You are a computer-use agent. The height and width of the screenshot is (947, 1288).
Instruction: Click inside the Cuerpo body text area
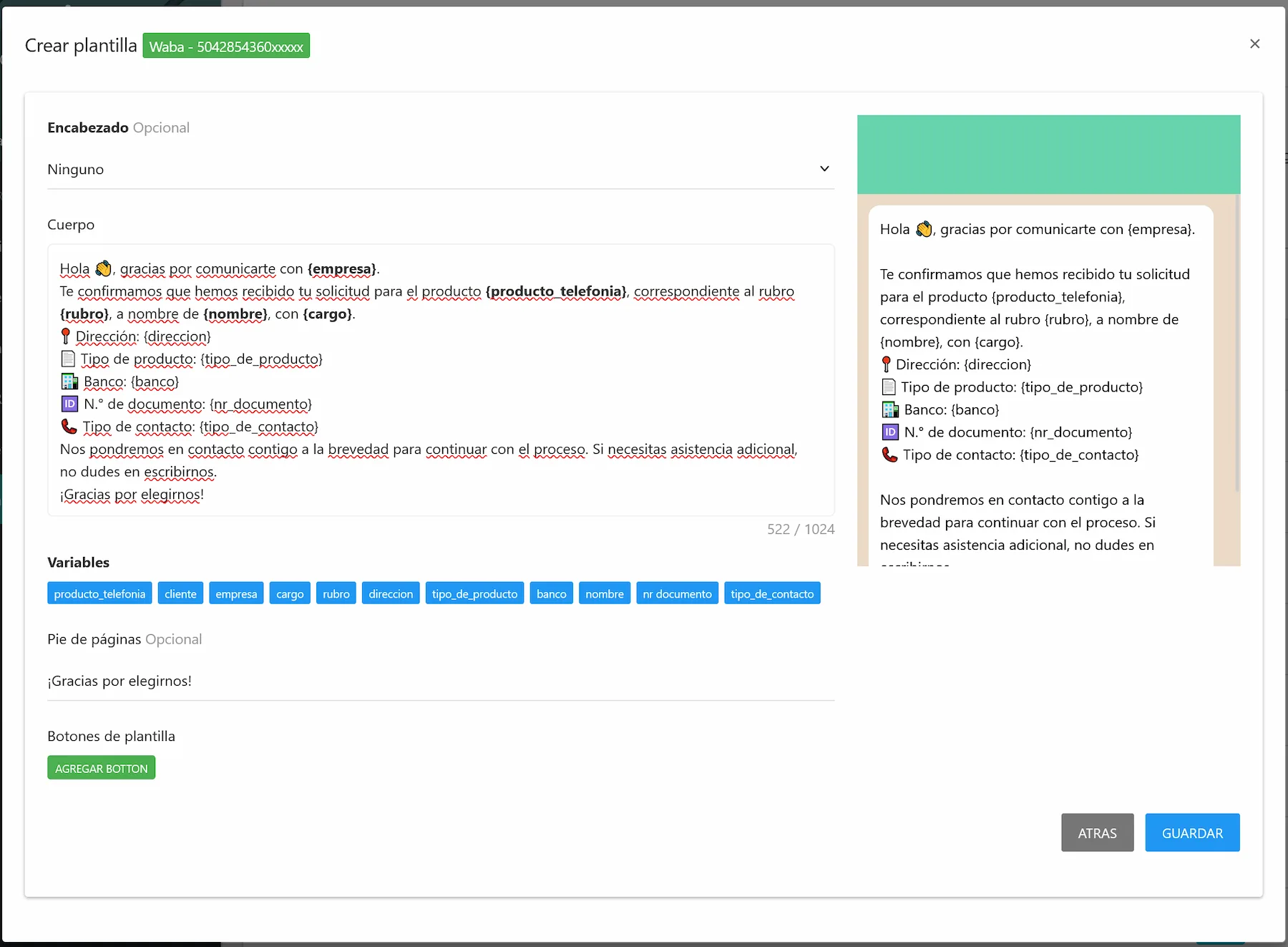441,380
